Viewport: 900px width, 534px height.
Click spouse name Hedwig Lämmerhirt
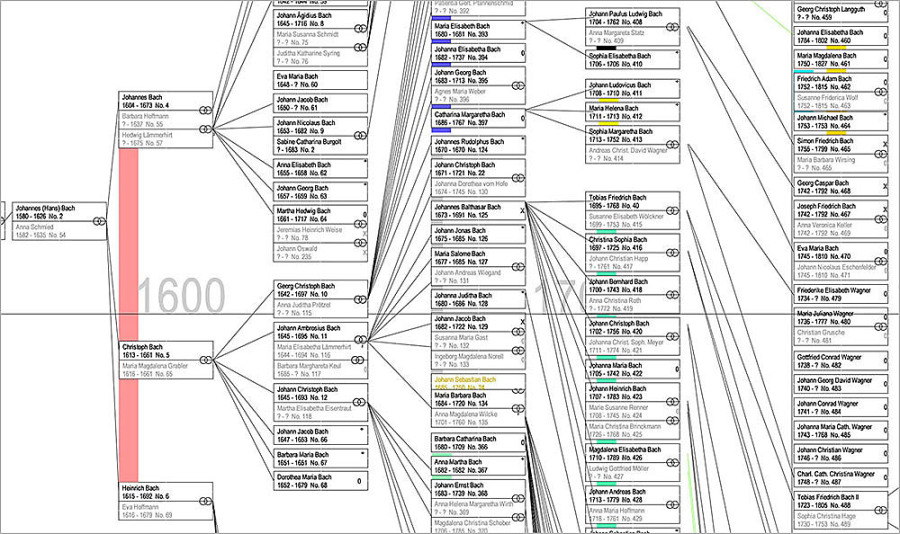click(x=156, y=134)
